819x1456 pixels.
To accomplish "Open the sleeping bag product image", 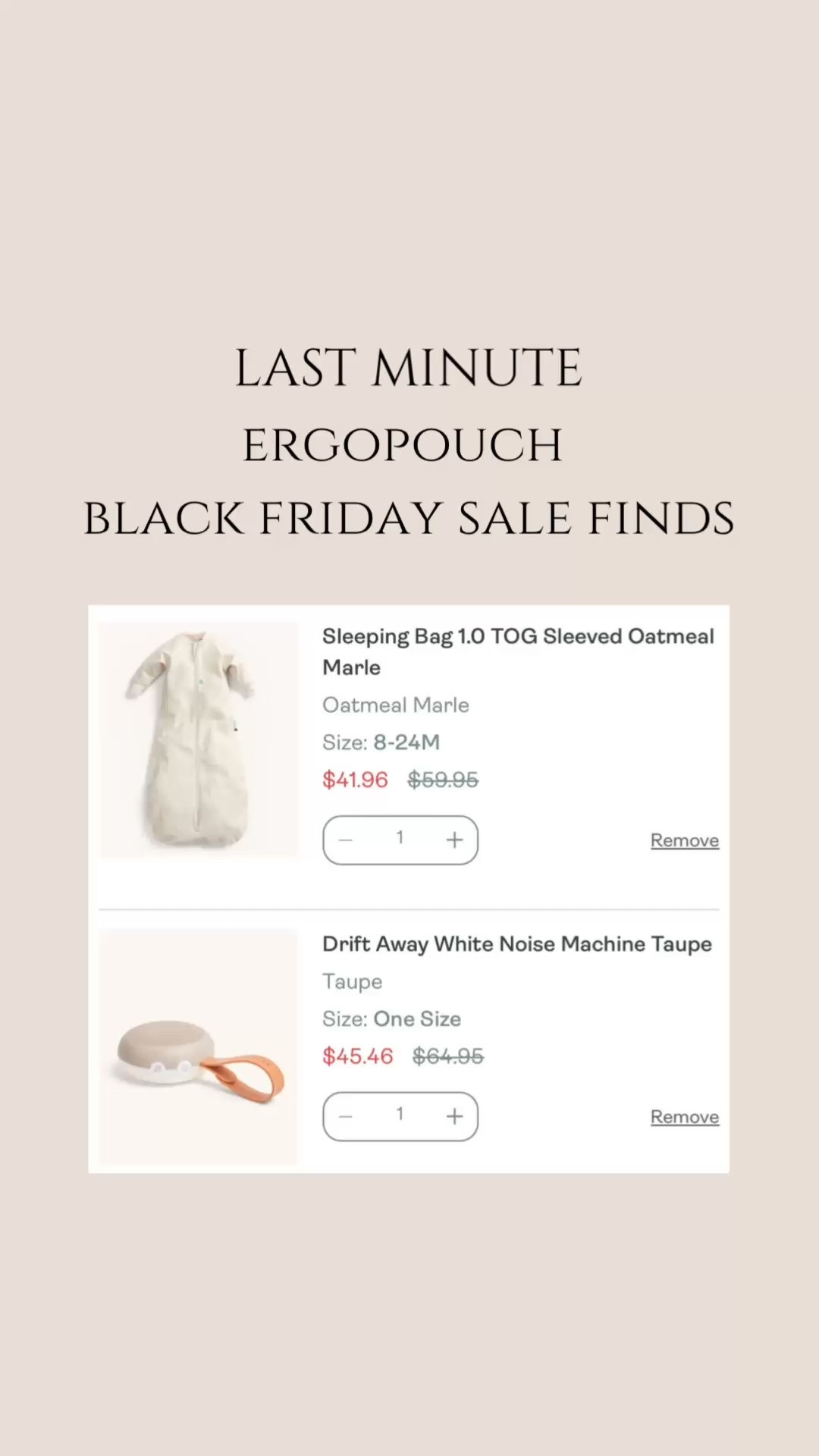I will (199, 739).
